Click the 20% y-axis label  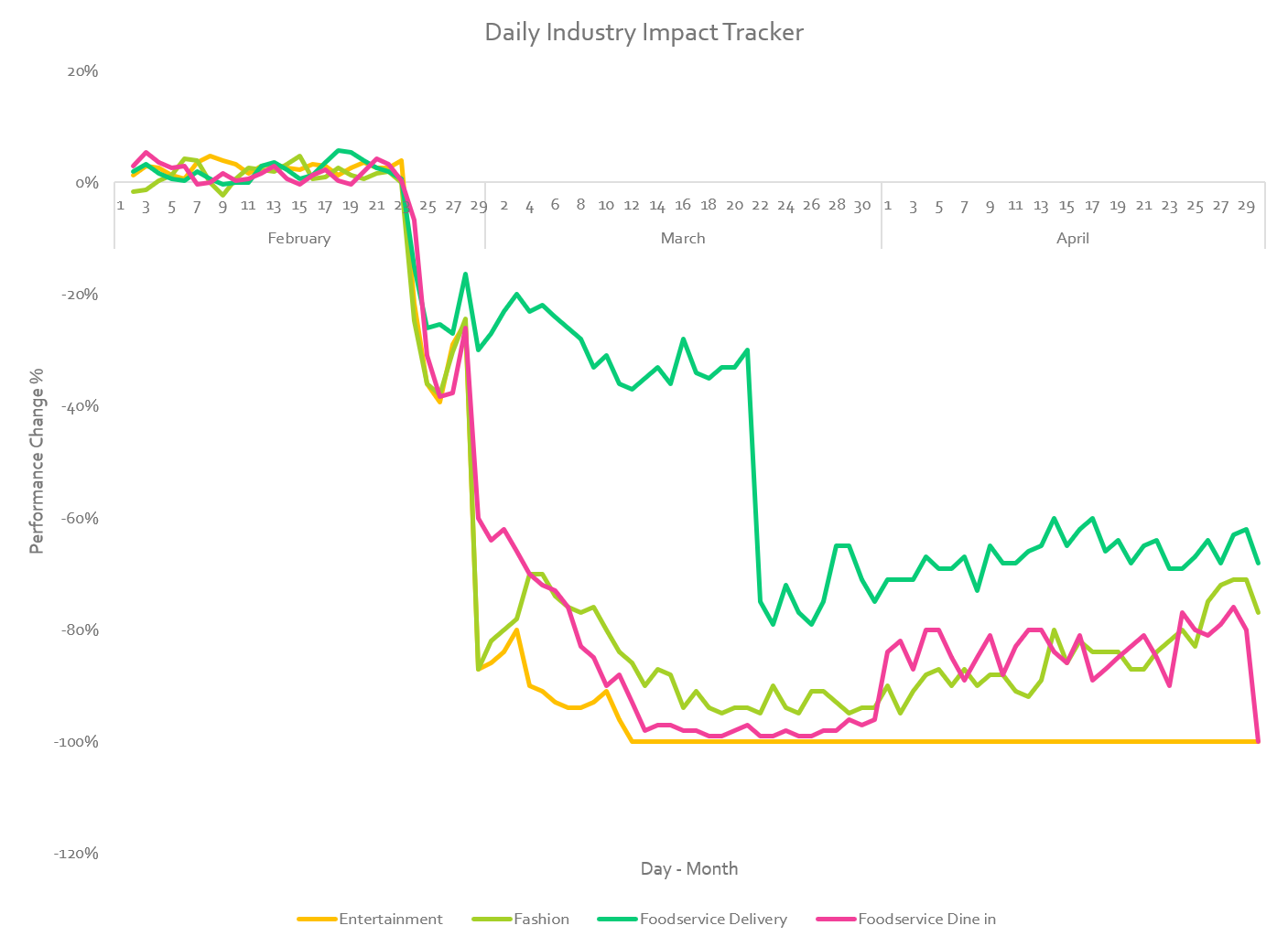[83, 71]
